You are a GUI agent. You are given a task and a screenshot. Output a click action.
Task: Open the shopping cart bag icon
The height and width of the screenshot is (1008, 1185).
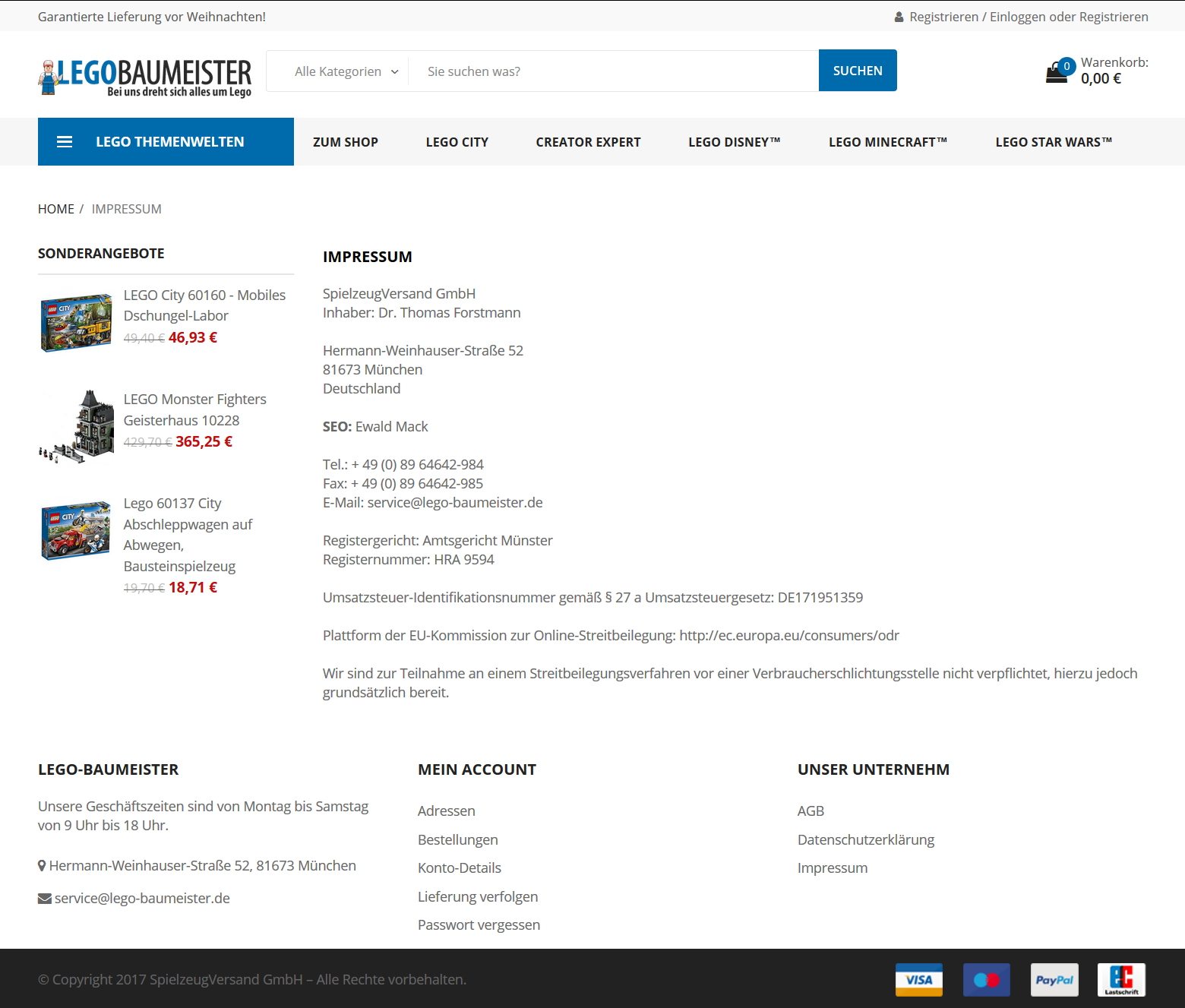(x=1057, y=74)
